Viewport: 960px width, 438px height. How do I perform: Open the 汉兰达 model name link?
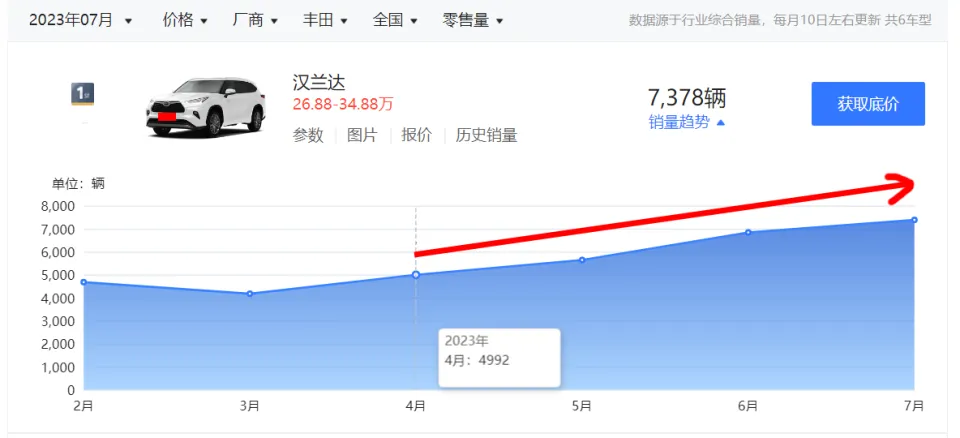click(319, 83)
